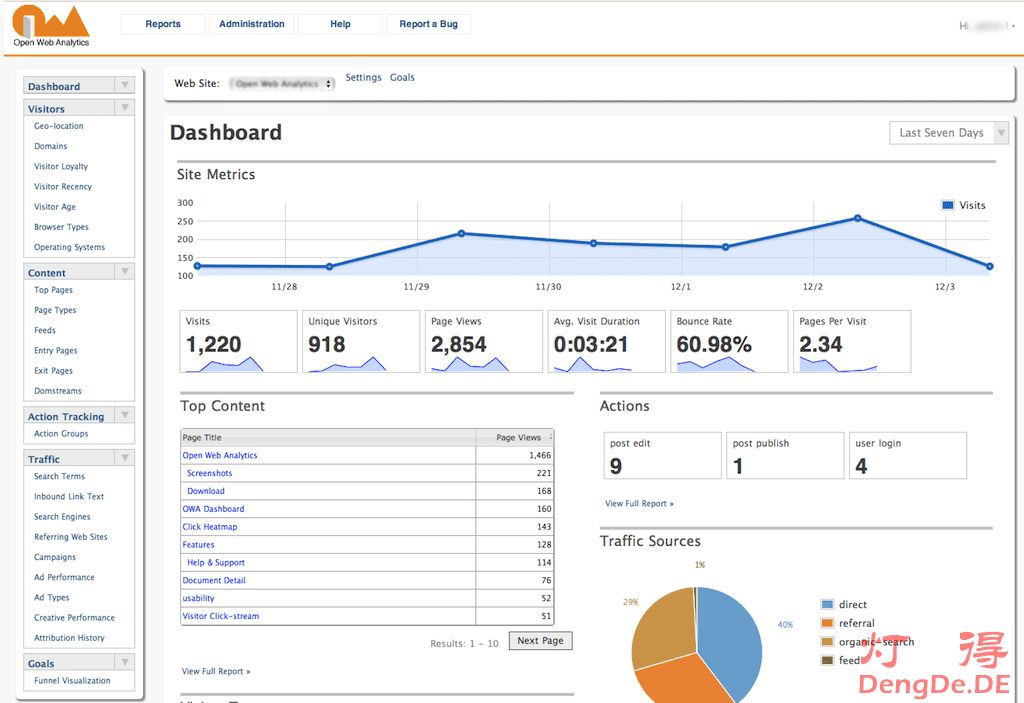Open the Administration menu
Screen dimensions: 1024x703
click(252, 24)
